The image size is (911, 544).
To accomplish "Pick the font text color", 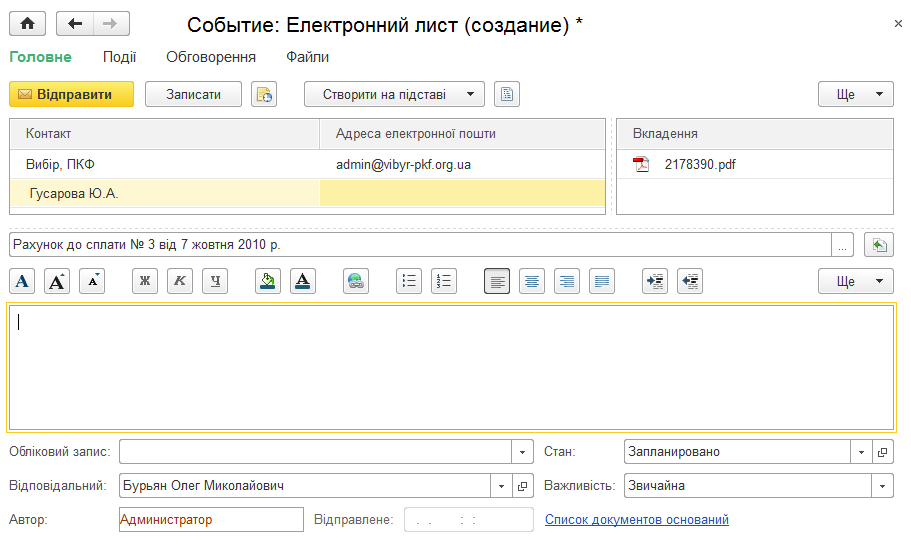I will [x=303, y=281].
